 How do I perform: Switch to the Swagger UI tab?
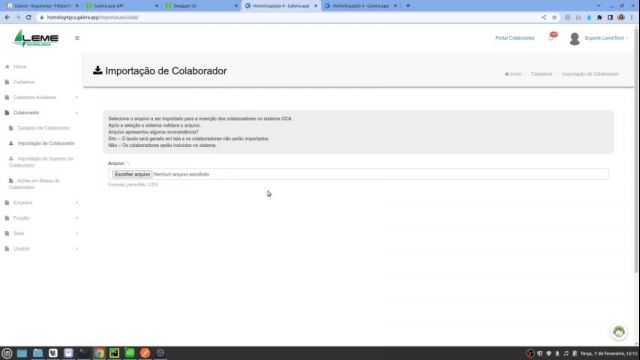tap(202, 6)
